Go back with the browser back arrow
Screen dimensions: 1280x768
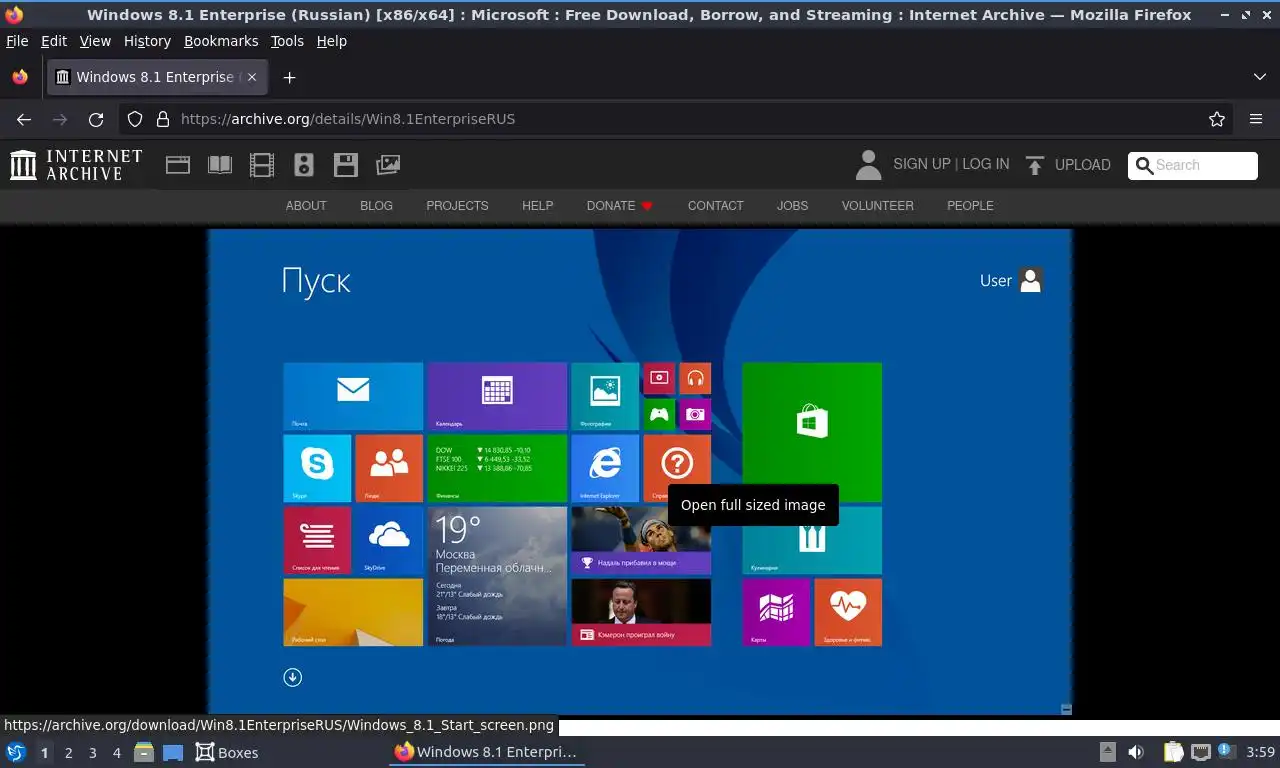[24, 119]
